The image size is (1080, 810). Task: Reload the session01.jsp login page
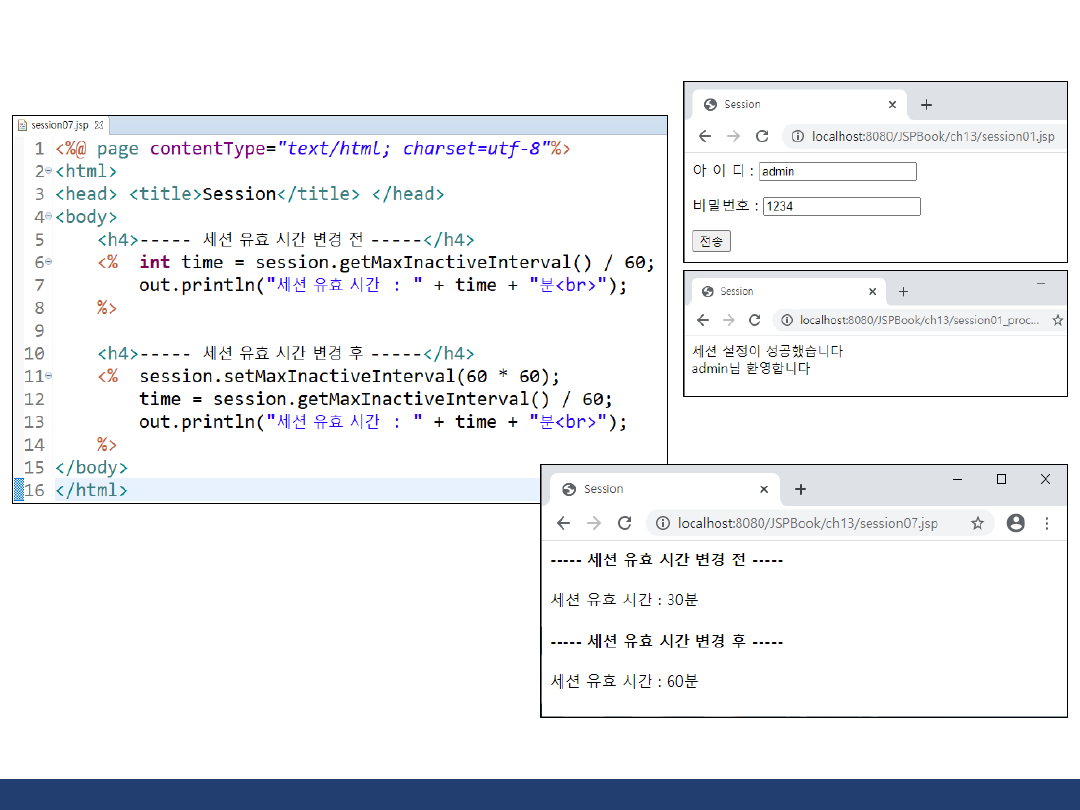762,137
